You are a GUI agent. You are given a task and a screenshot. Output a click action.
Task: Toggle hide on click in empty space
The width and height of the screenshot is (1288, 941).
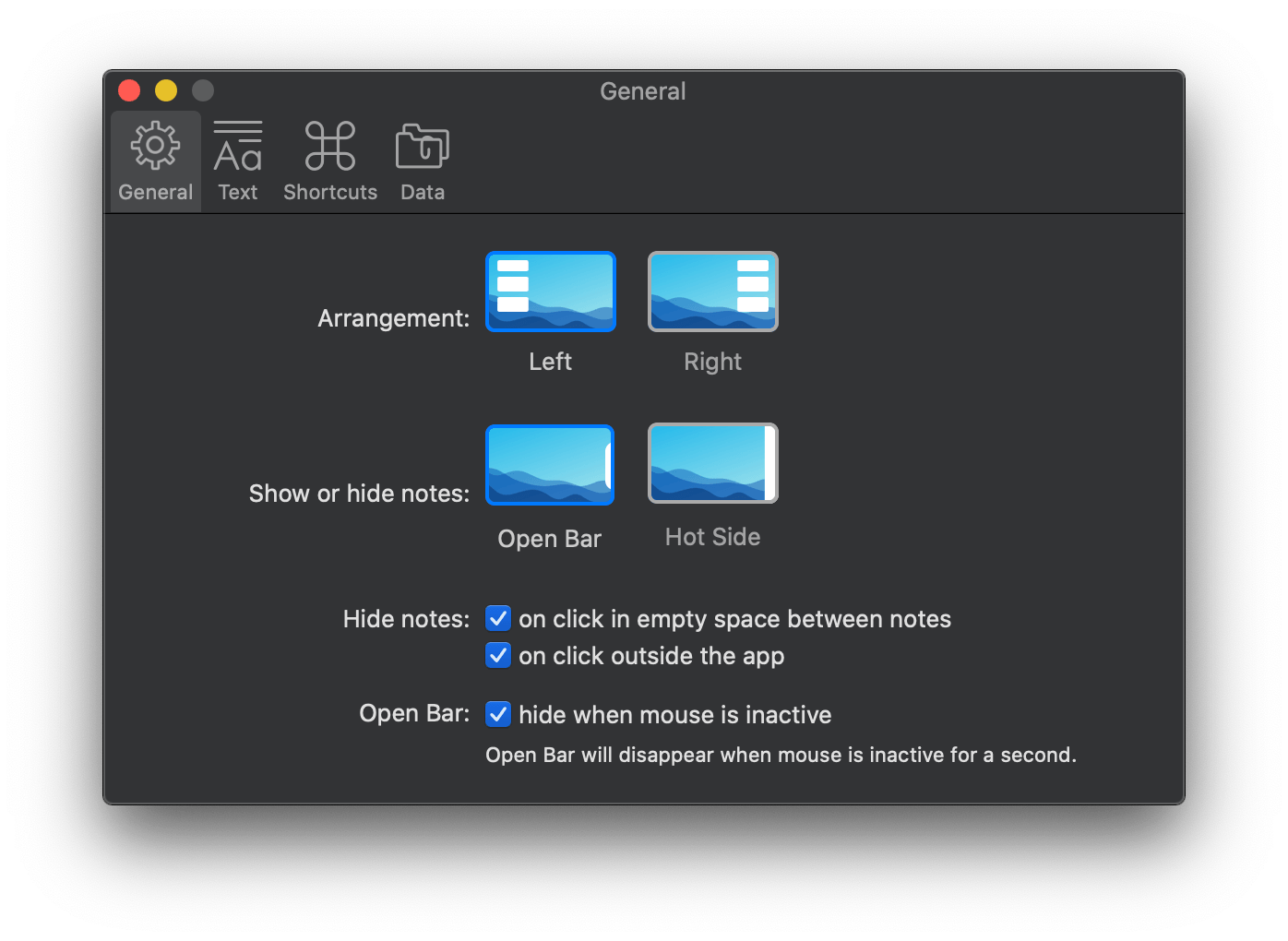coord(498,618)
